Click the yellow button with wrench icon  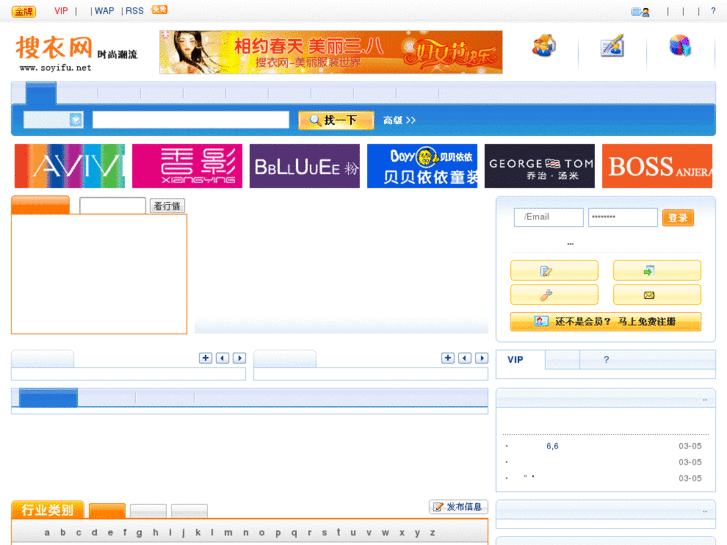[x=554, y=295]
